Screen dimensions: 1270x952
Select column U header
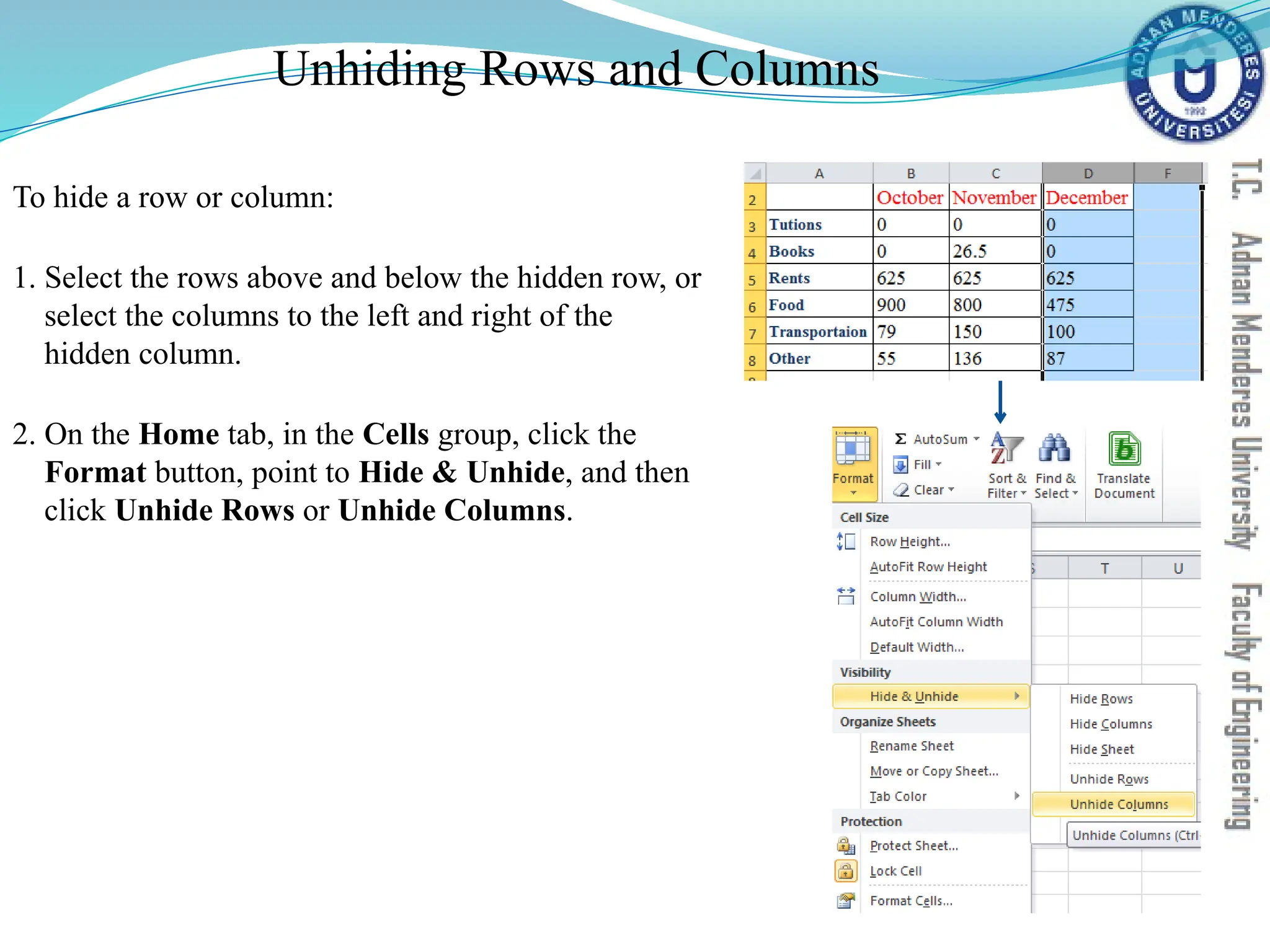[1171, 568]
